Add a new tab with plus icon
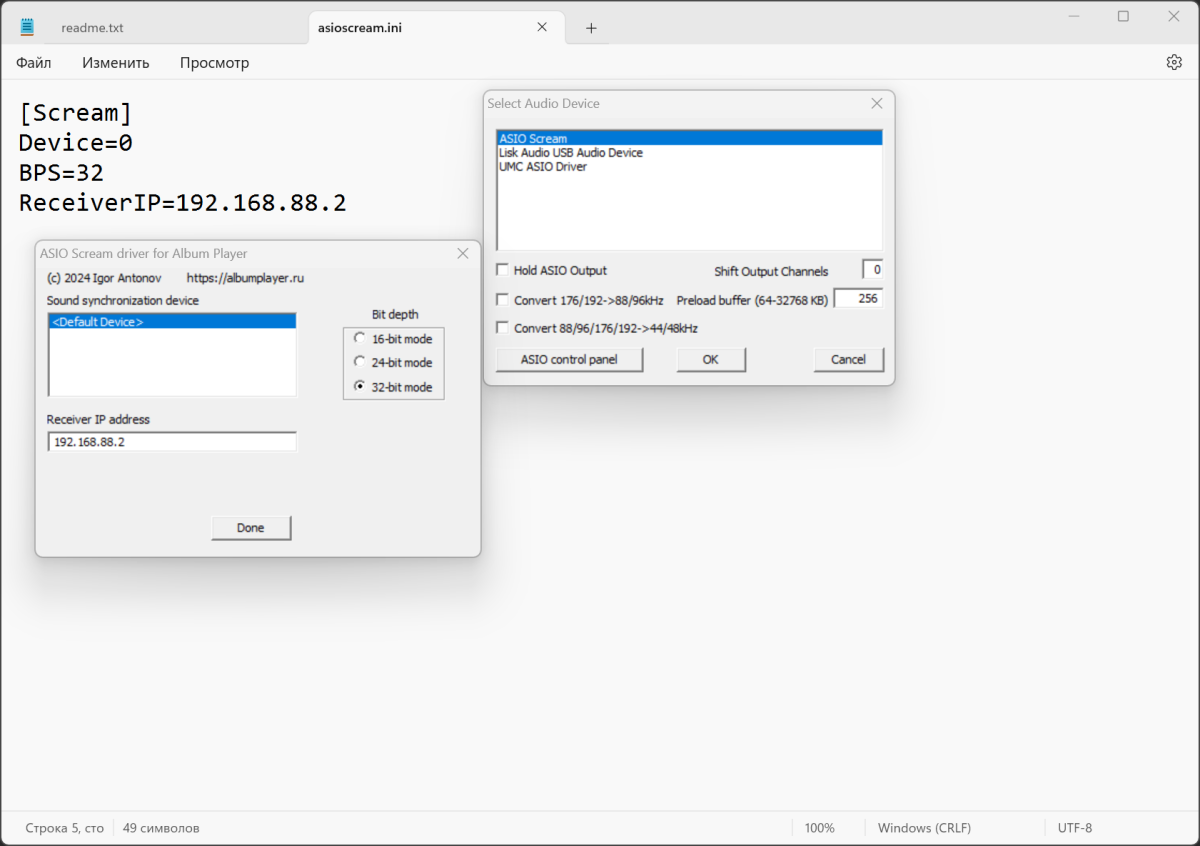This screenshot has height=846, width=1200. 591,28
